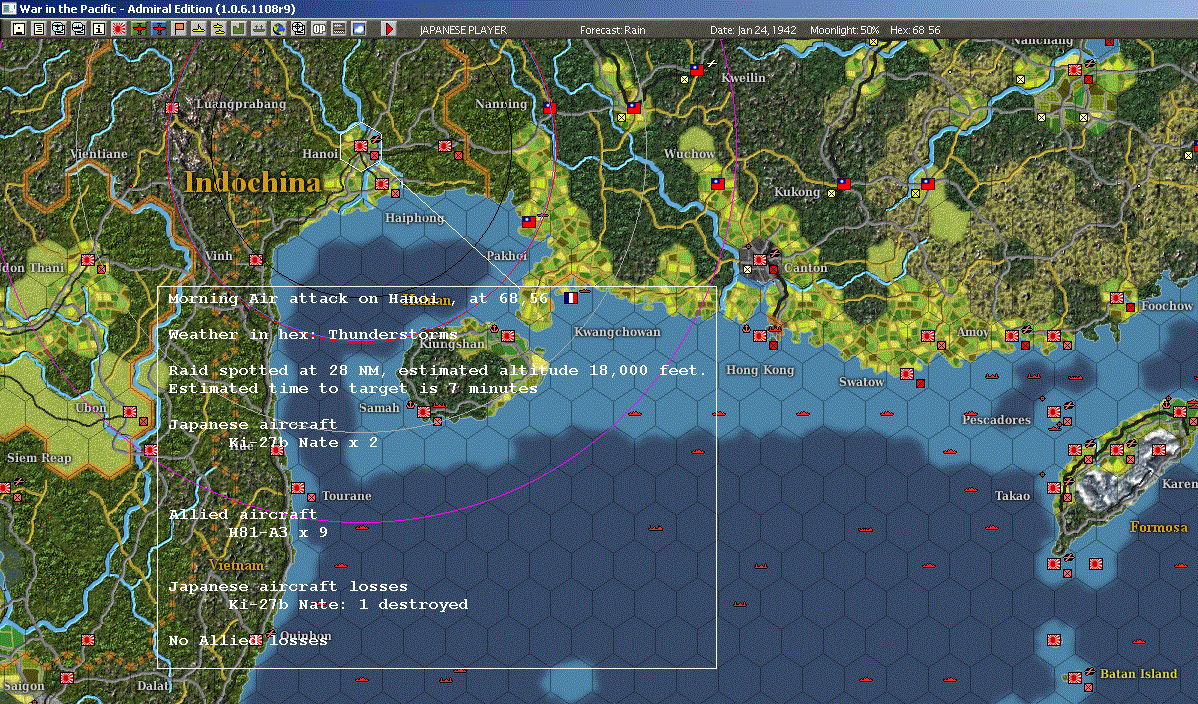Click the red play arrow end-turn button
The image size is (1198, 704).
pos(389,29)
